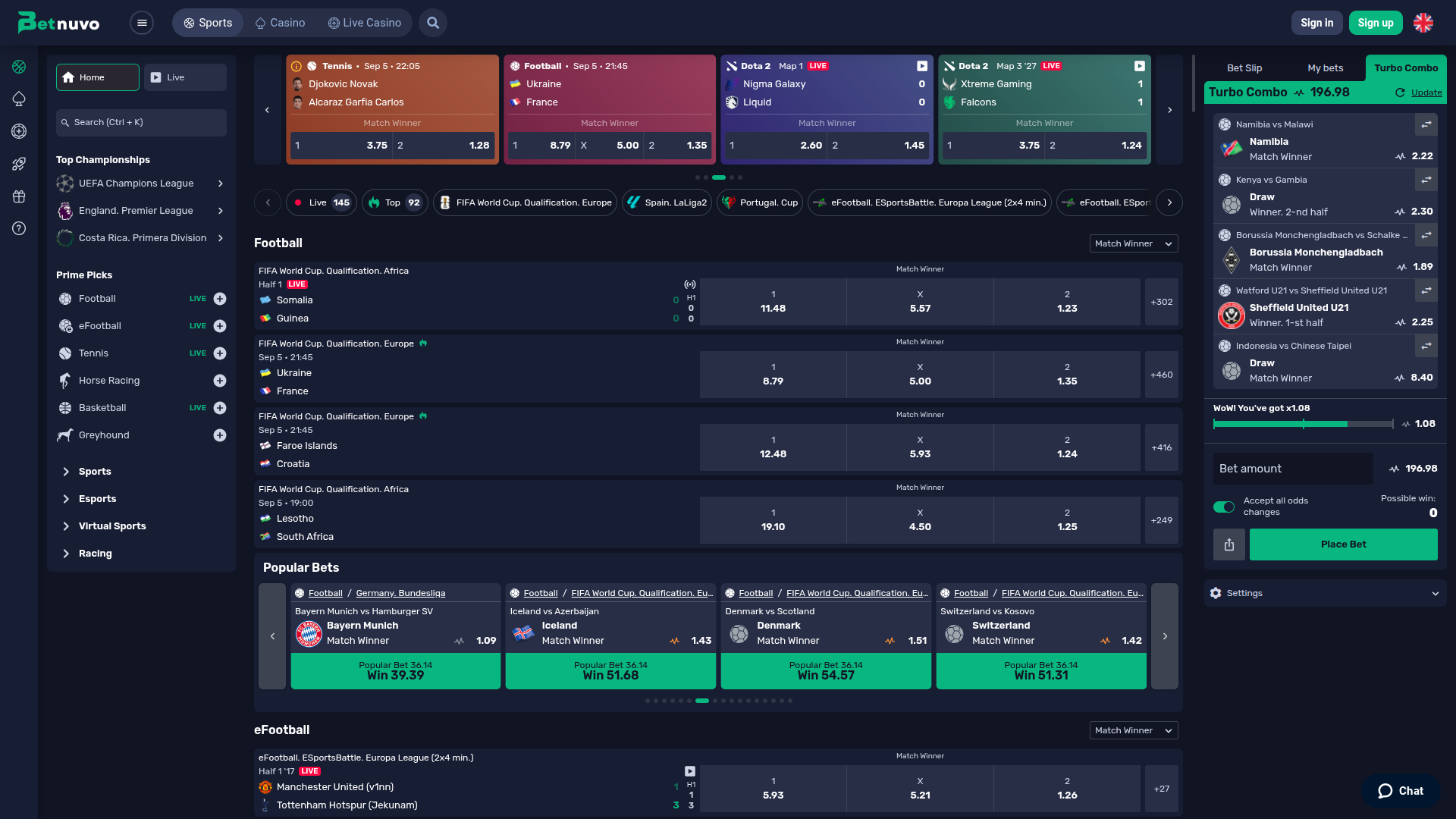Expand the Settings panel below the bet slip
Image resolution: width=1456 pixels, height=819 pixels.
[x=1324, y=593]
